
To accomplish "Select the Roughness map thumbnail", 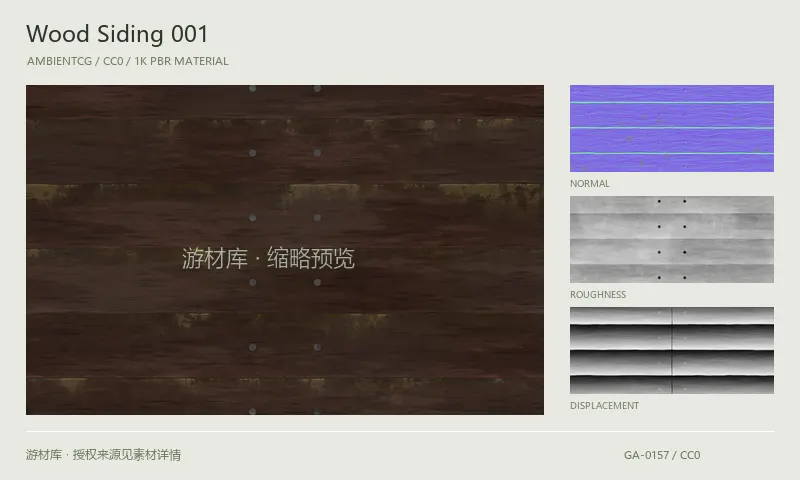I will click(671, 239).
